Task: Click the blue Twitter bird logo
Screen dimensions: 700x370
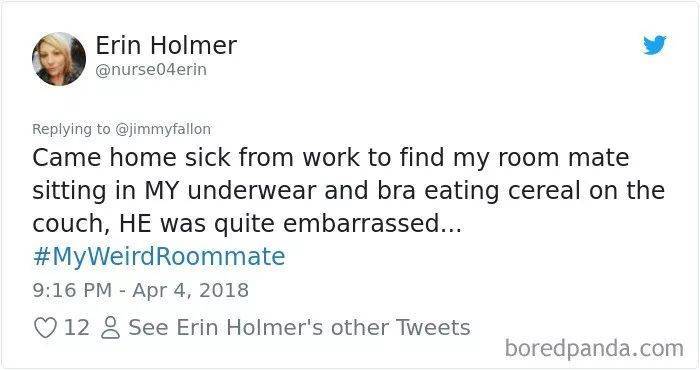Action: pyautogui.click(x=654, y=45)
